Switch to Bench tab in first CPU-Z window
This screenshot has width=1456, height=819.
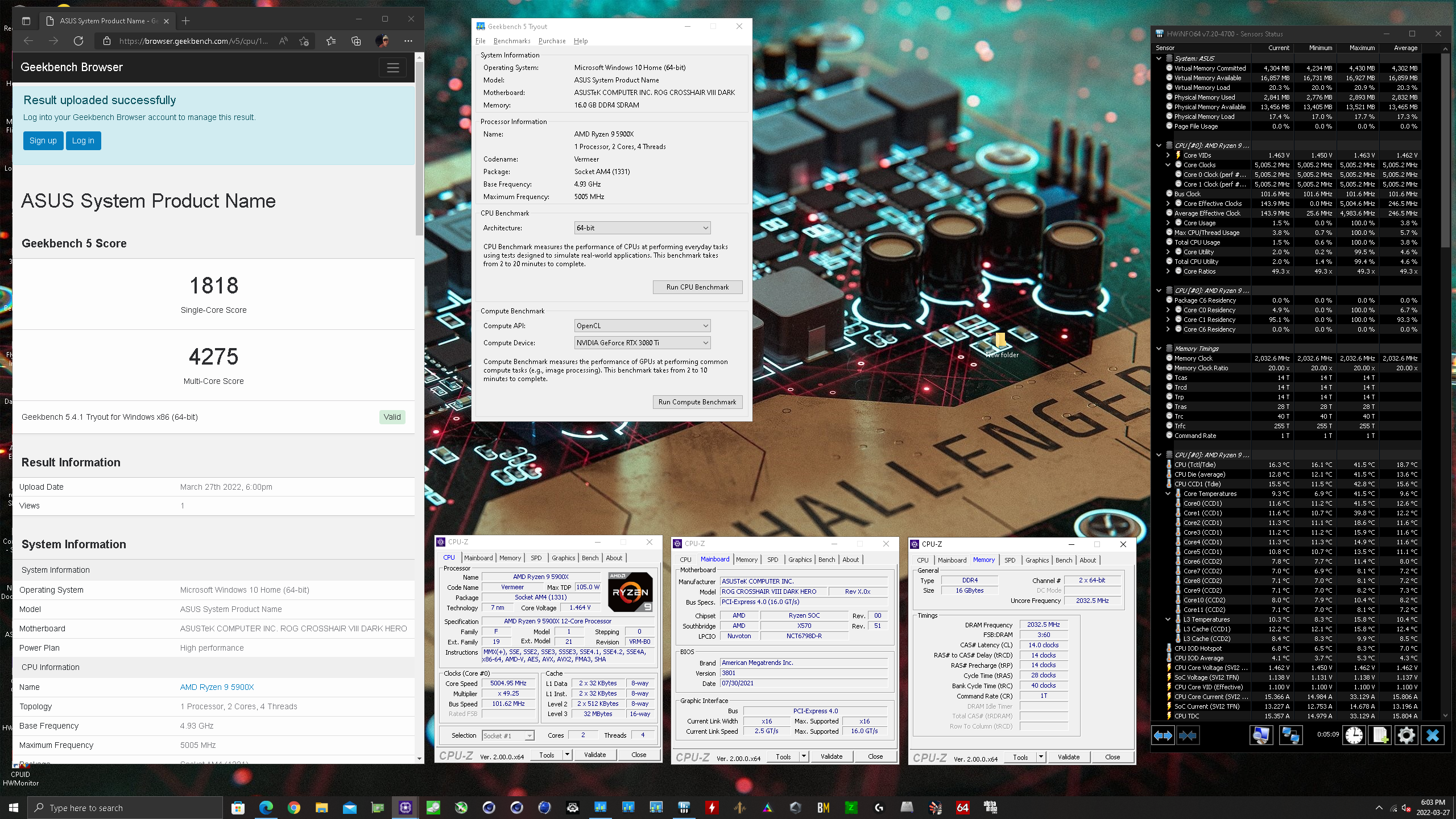(590, 558)
